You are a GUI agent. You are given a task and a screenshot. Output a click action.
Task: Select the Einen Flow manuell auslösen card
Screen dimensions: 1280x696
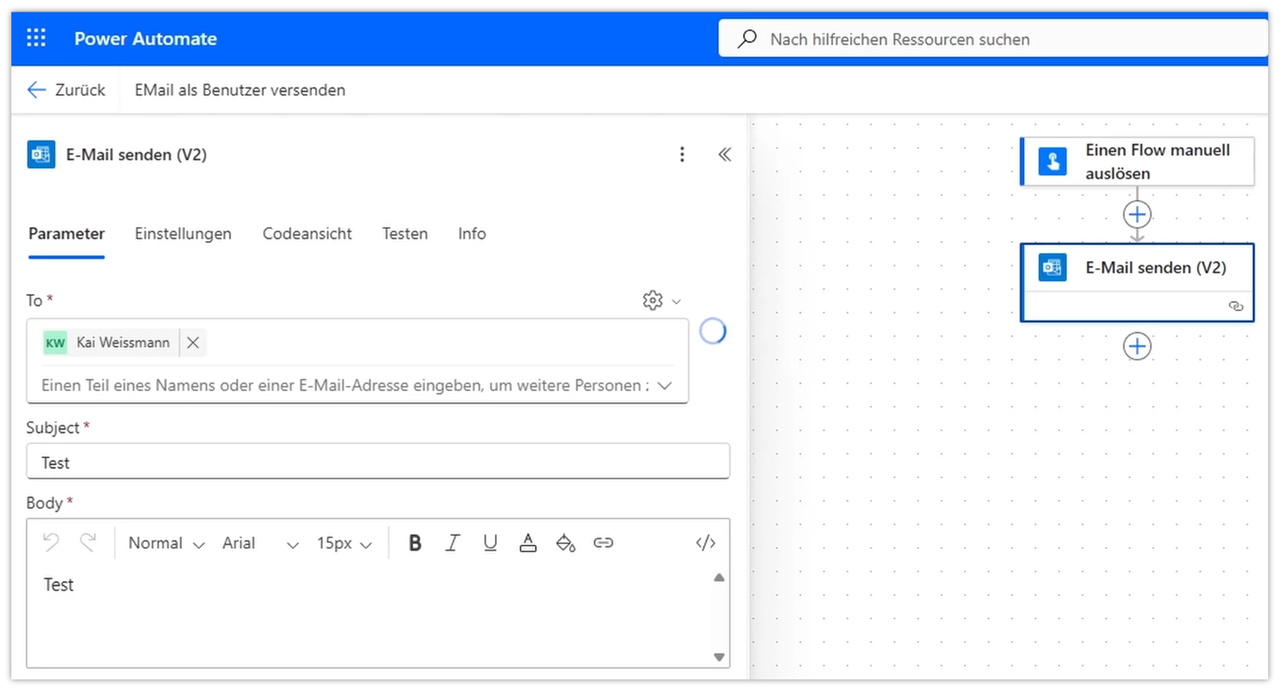(1137, 161)
